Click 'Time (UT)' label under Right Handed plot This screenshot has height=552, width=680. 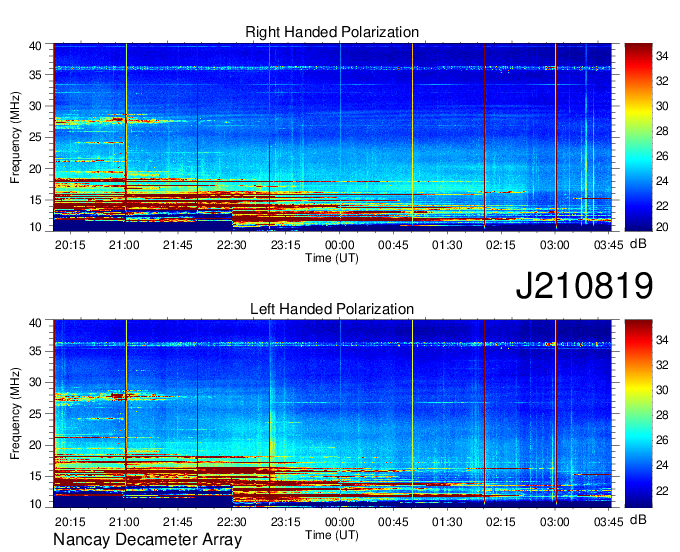pyautogui.click(x=332, y=258)
